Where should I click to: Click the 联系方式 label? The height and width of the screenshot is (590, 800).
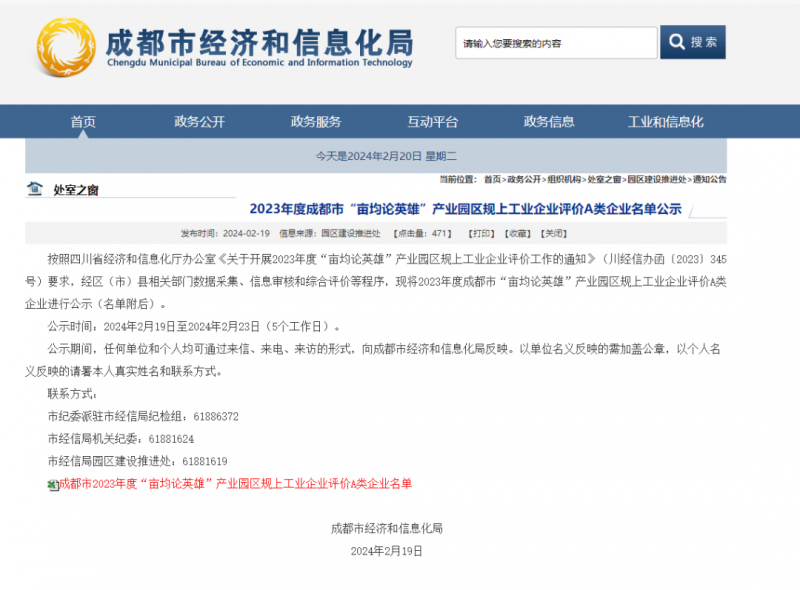(x=72, y=394)
